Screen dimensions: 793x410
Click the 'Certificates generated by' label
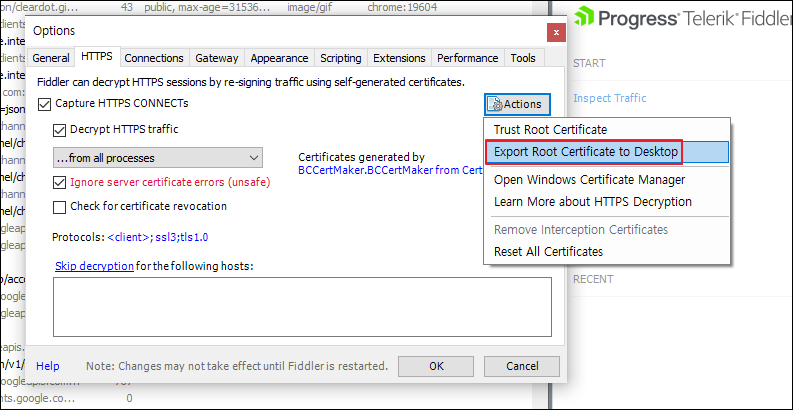361,157
